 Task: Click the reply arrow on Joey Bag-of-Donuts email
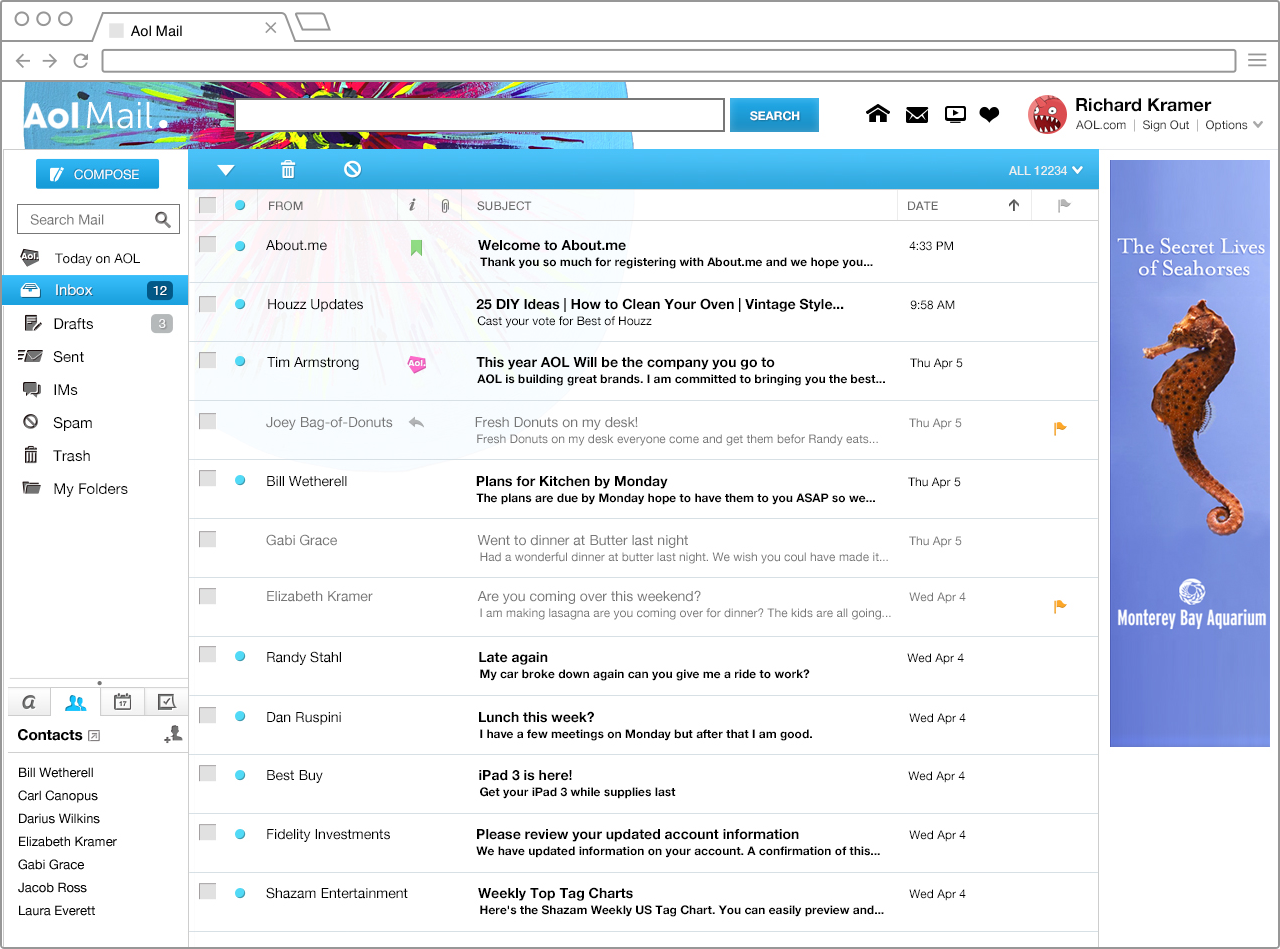coord(416,423)
